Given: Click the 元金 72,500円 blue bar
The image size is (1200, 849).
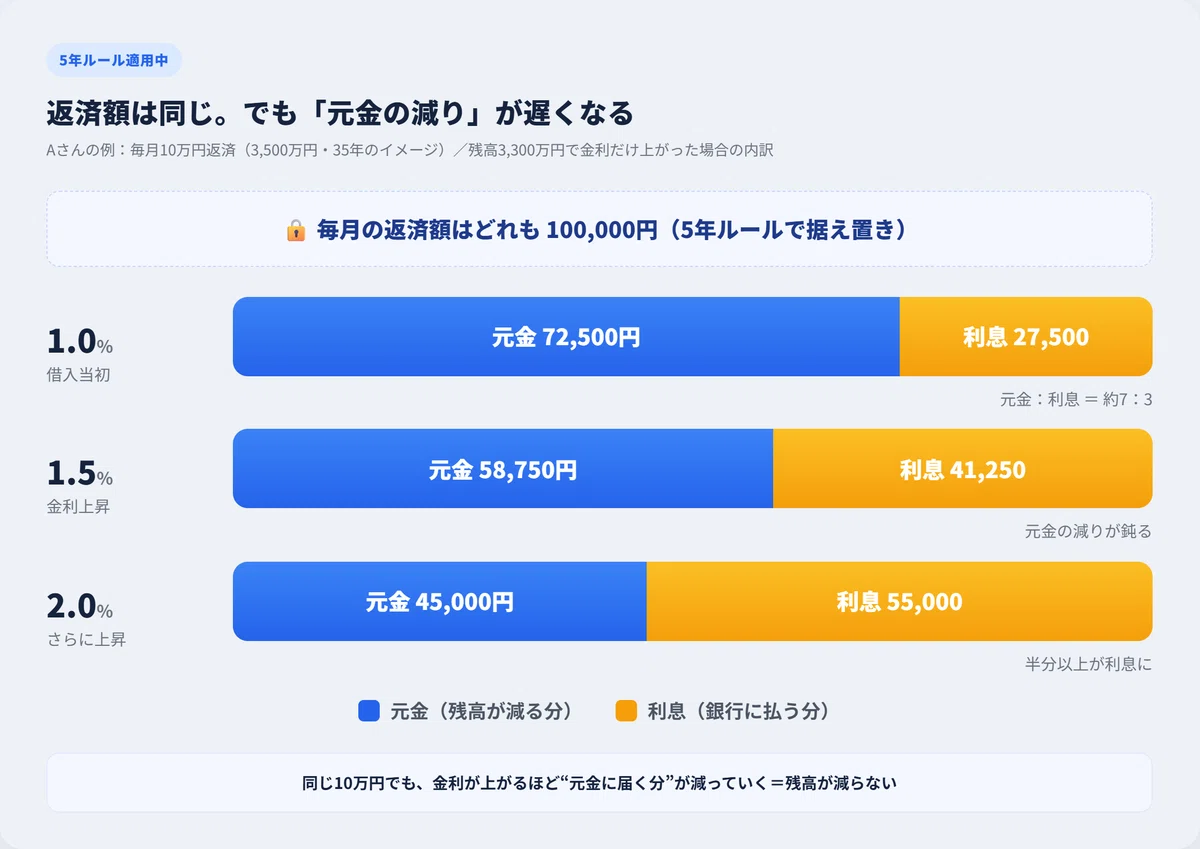Looking at the screenshot, I should 566,337.
